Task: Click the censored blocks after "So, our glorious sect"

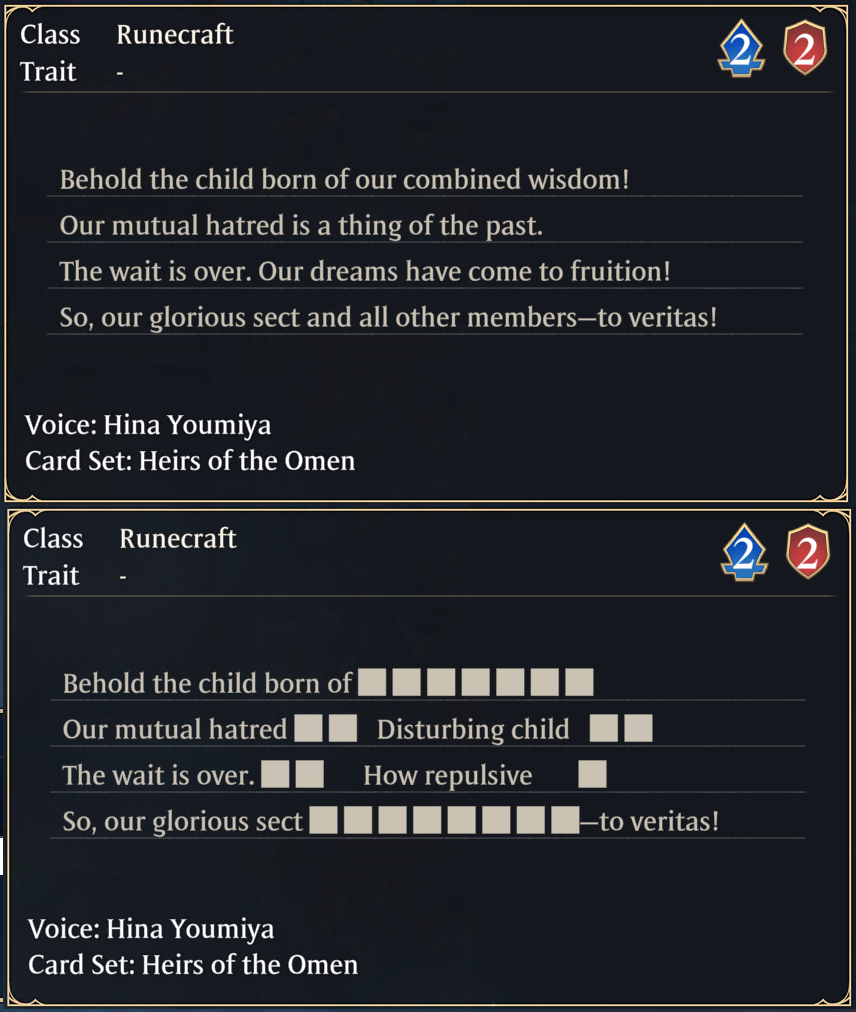Action: [444, 822]
